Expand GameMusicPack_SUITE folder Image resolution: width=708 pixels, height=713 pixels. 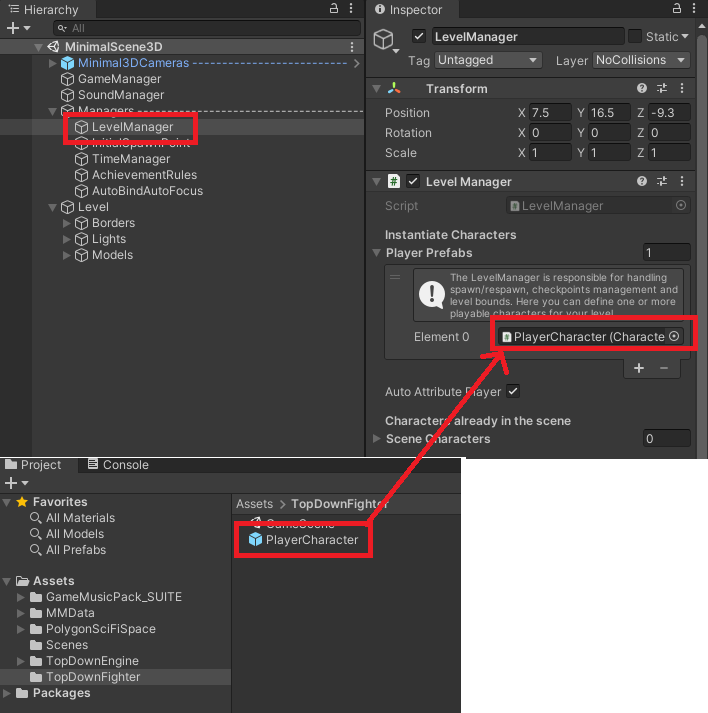coord(20,597)
